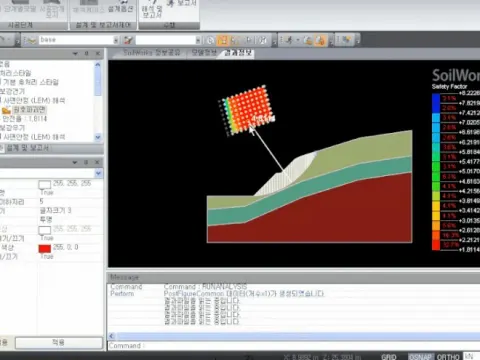Expand the properties panel selector dropdown
The width and height of the screenshot is (480, 360).
(98, 173)
